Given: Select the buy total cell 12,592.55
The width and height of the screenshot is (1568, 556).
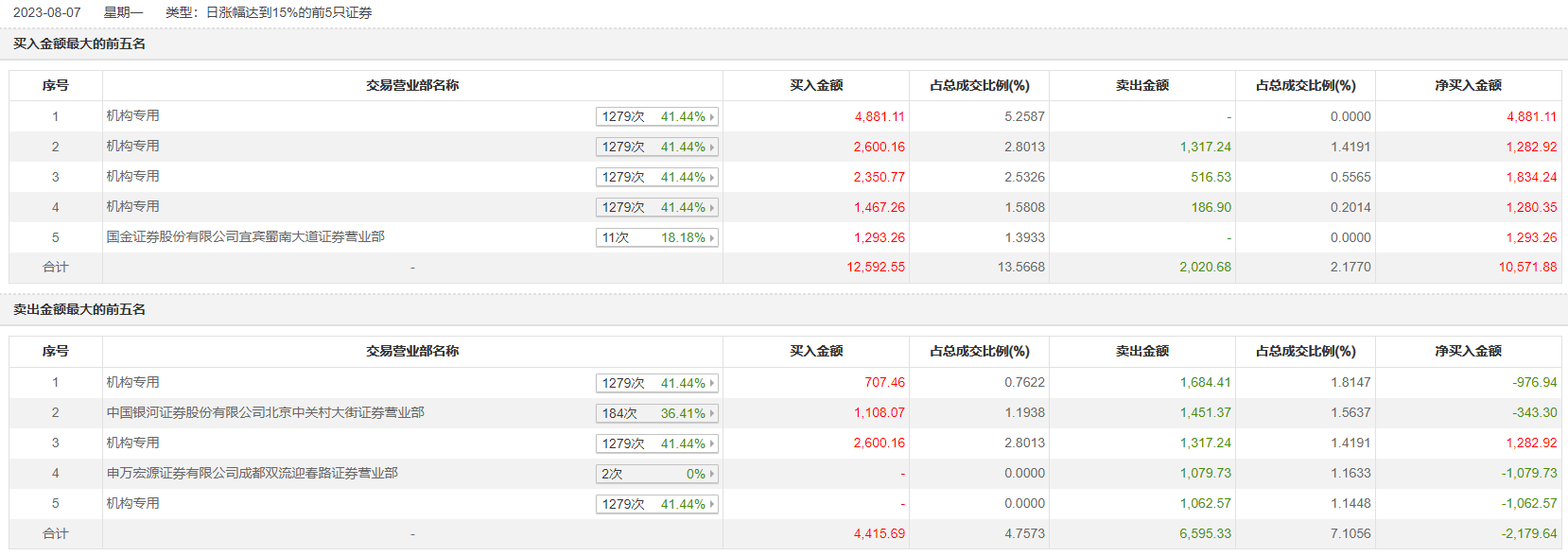Looking at the screenshot, I should coord(875,268).
